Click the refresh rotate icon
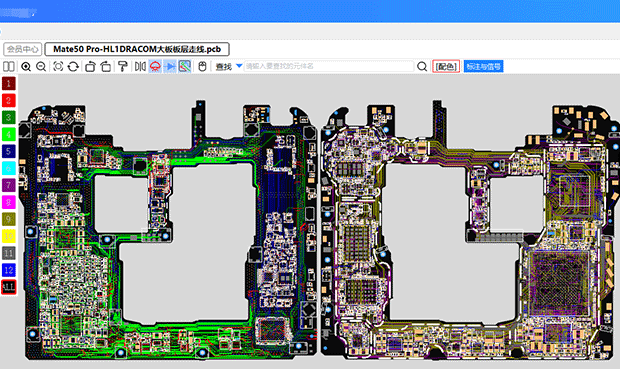620x369 pixels. (x=73, y=66)
